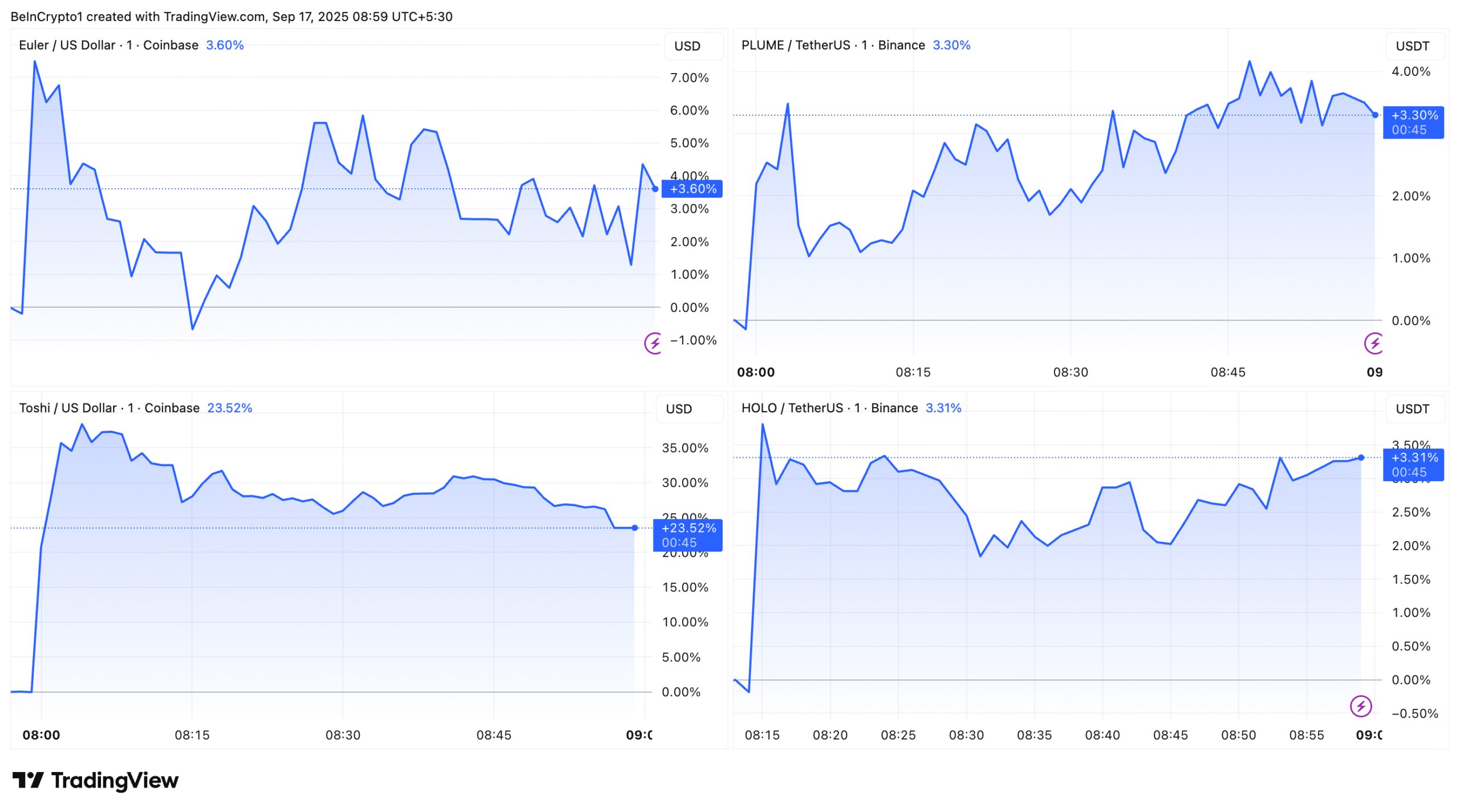This screenshot has height=812, width=1460.
Task: Click the blue 3.60% change percentage on Euler chart
Action: [x=225, y=45]
